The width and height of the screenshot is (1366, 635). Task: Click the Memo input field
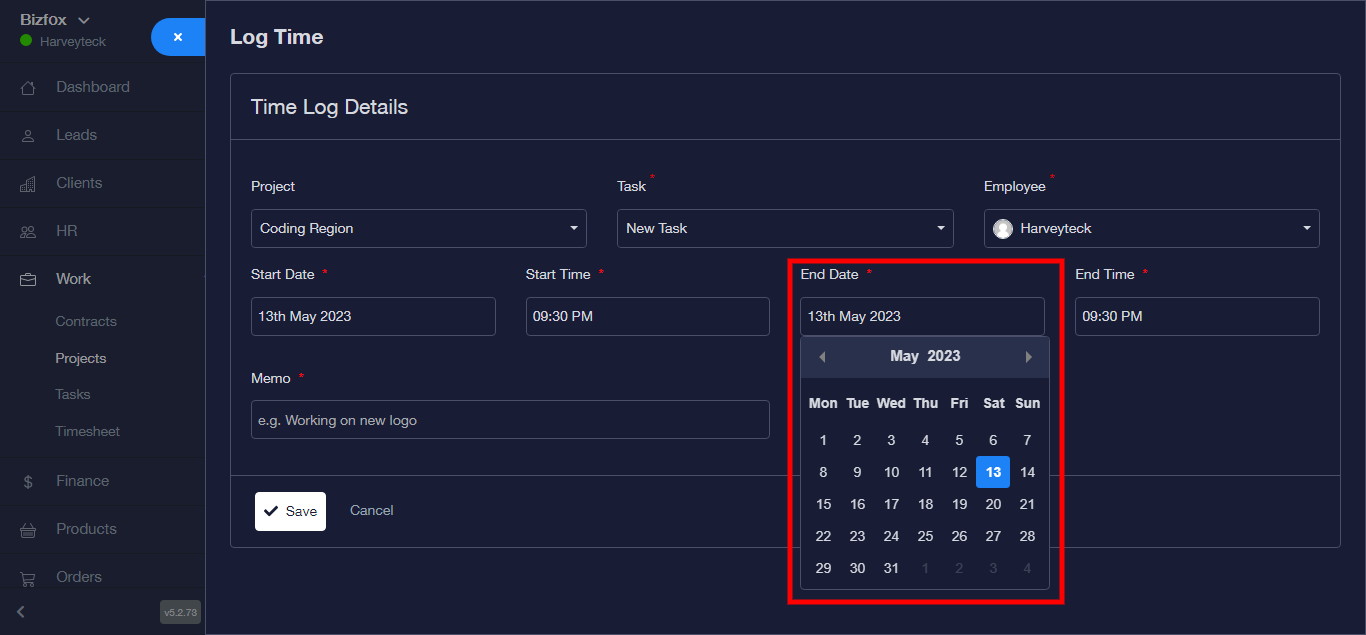click(510, 420)
